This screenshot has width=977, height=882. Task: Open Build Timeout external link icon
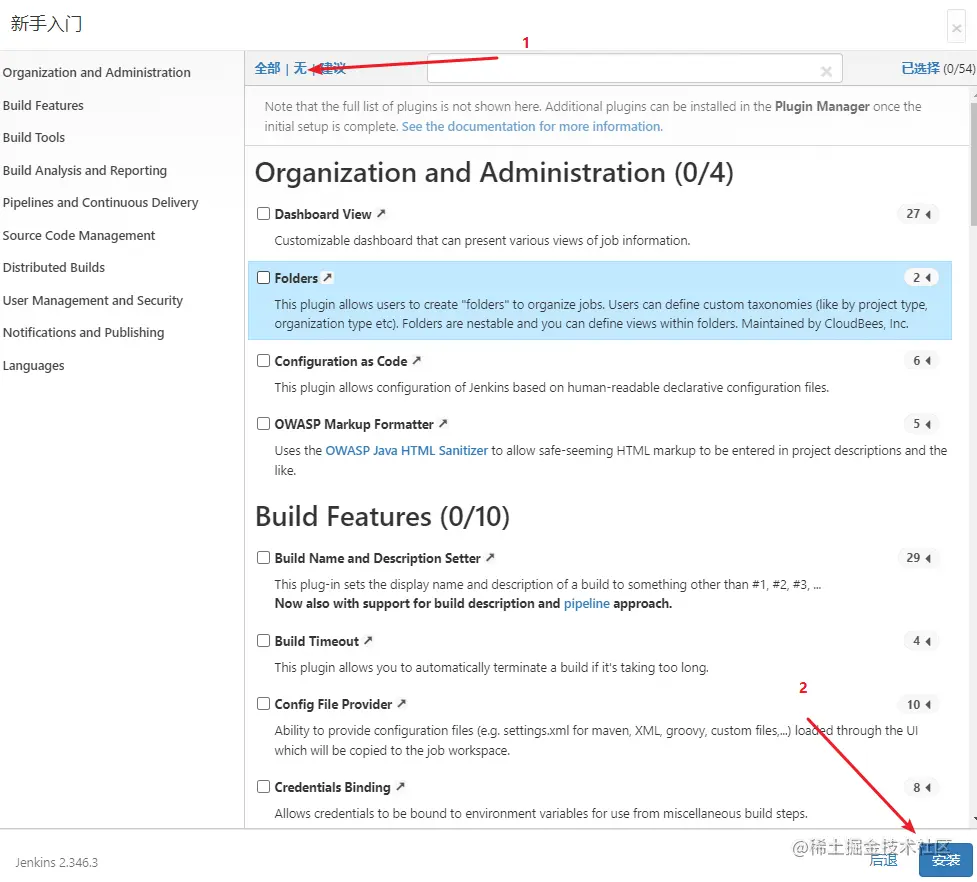(368, 640)
